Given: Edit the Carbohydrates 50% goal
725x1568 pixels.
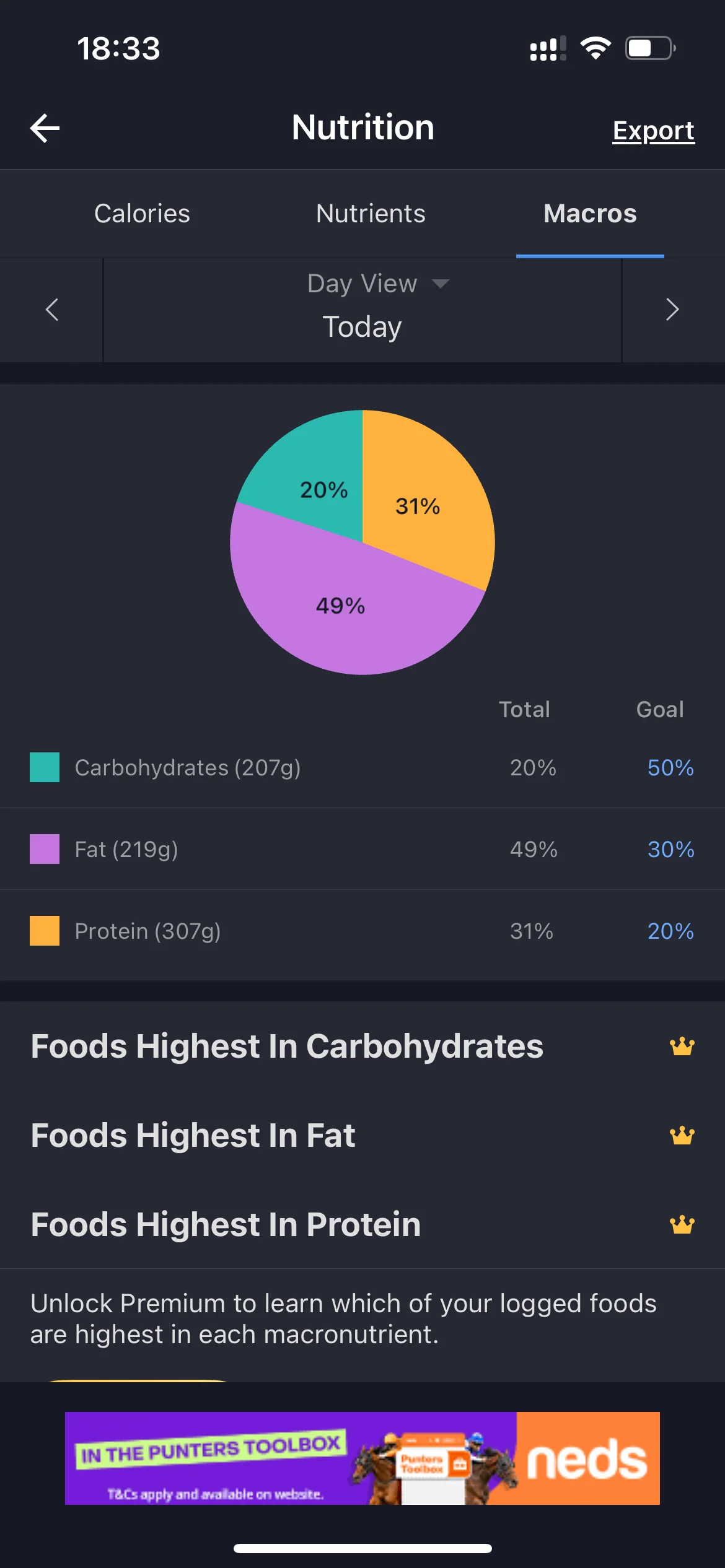Looking at the screenshot, I should [x=670, y=768].
